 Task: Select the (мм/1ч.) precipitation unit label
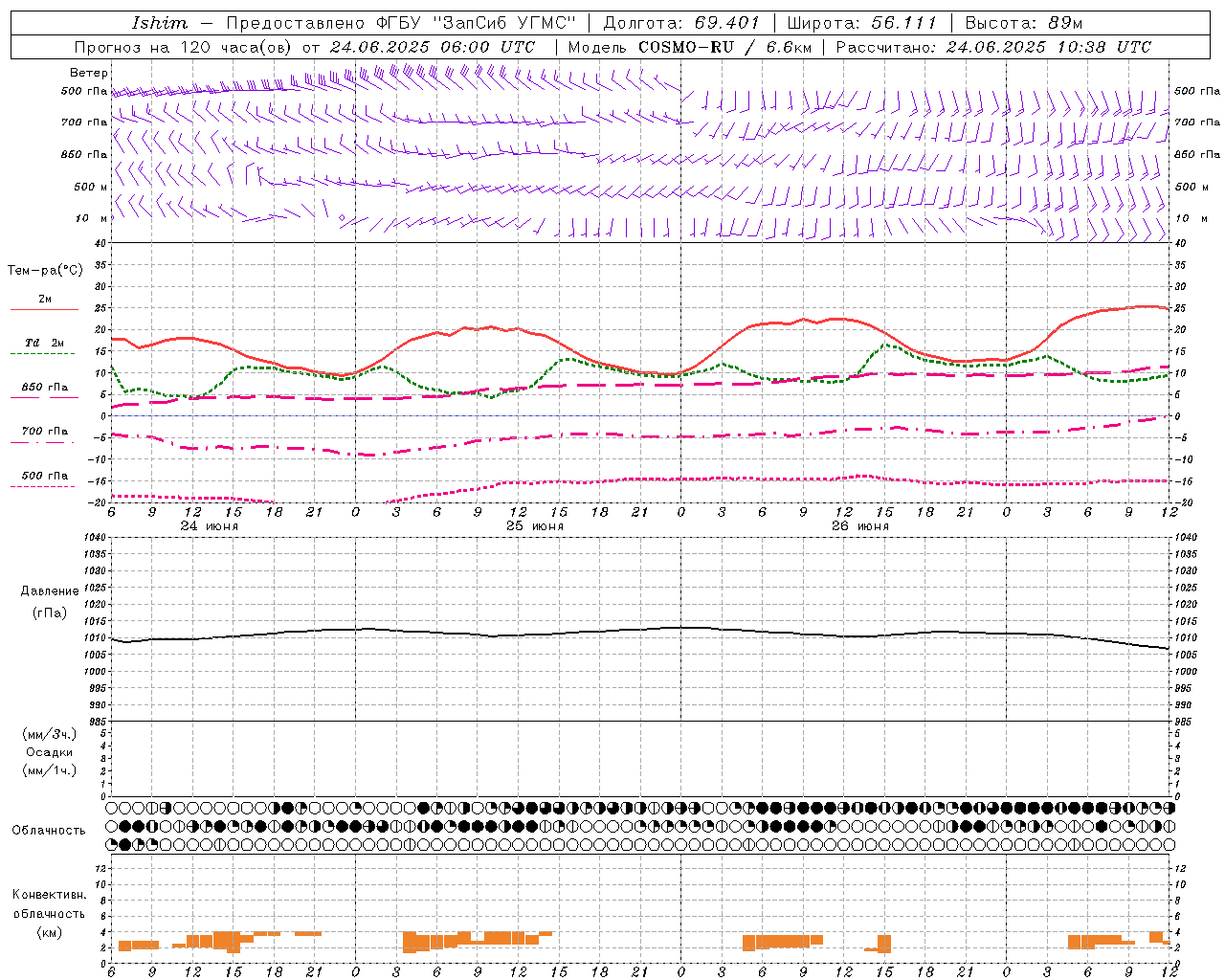point(50,770)
